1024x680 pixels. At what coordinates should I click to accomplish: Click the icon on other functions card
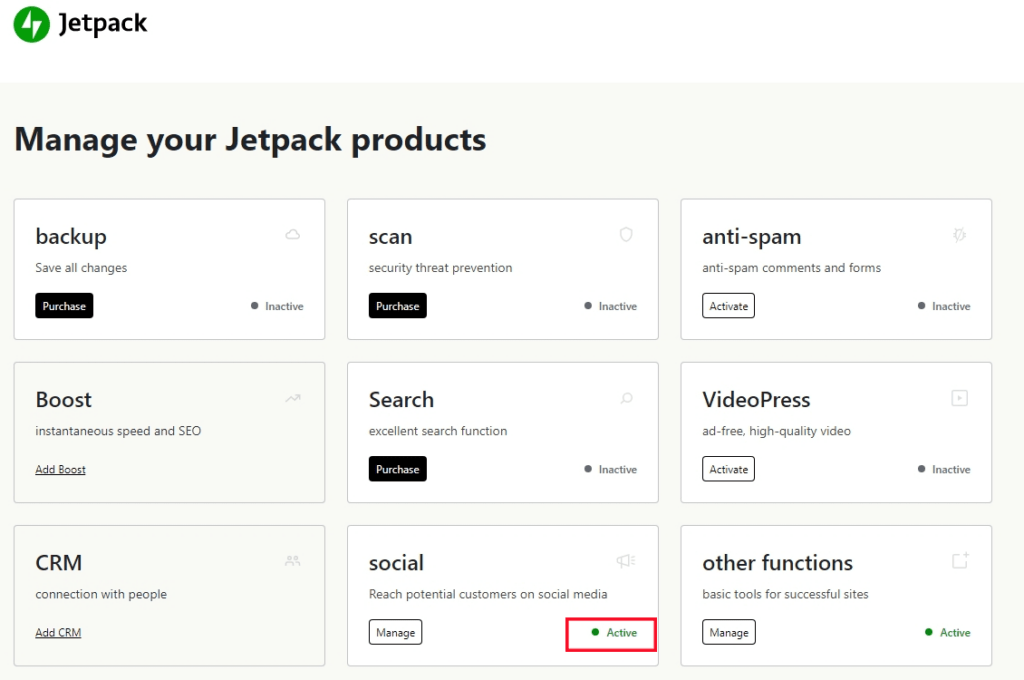click(960, 560)
